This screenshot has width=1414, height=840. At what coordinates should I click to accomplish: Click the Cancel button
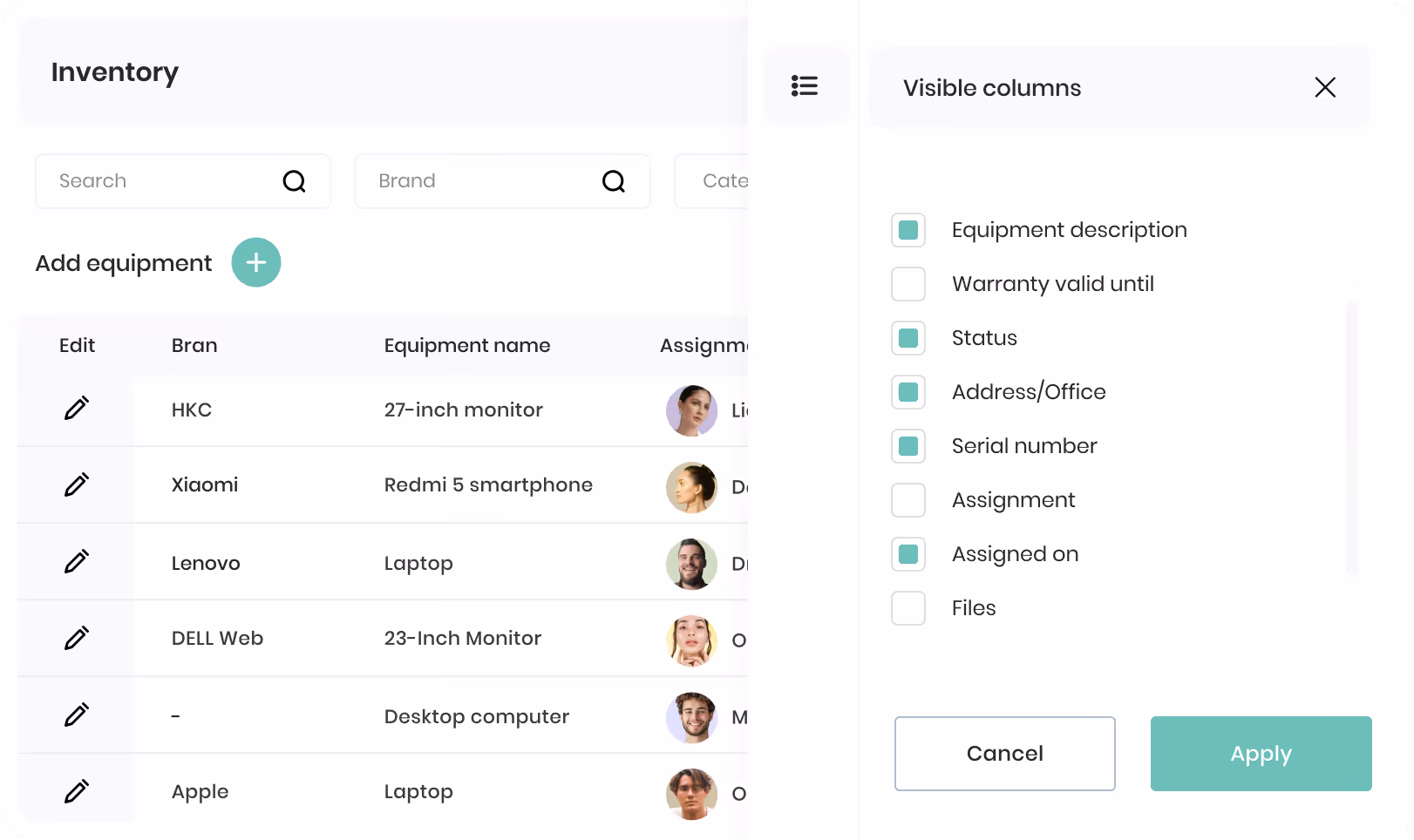[x=1005, y=754]
